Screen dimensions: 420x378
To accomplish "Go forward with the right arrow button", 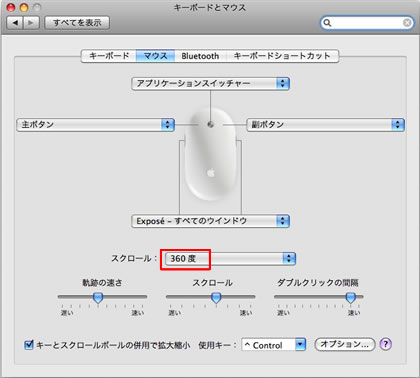I will tap(31, 23).
